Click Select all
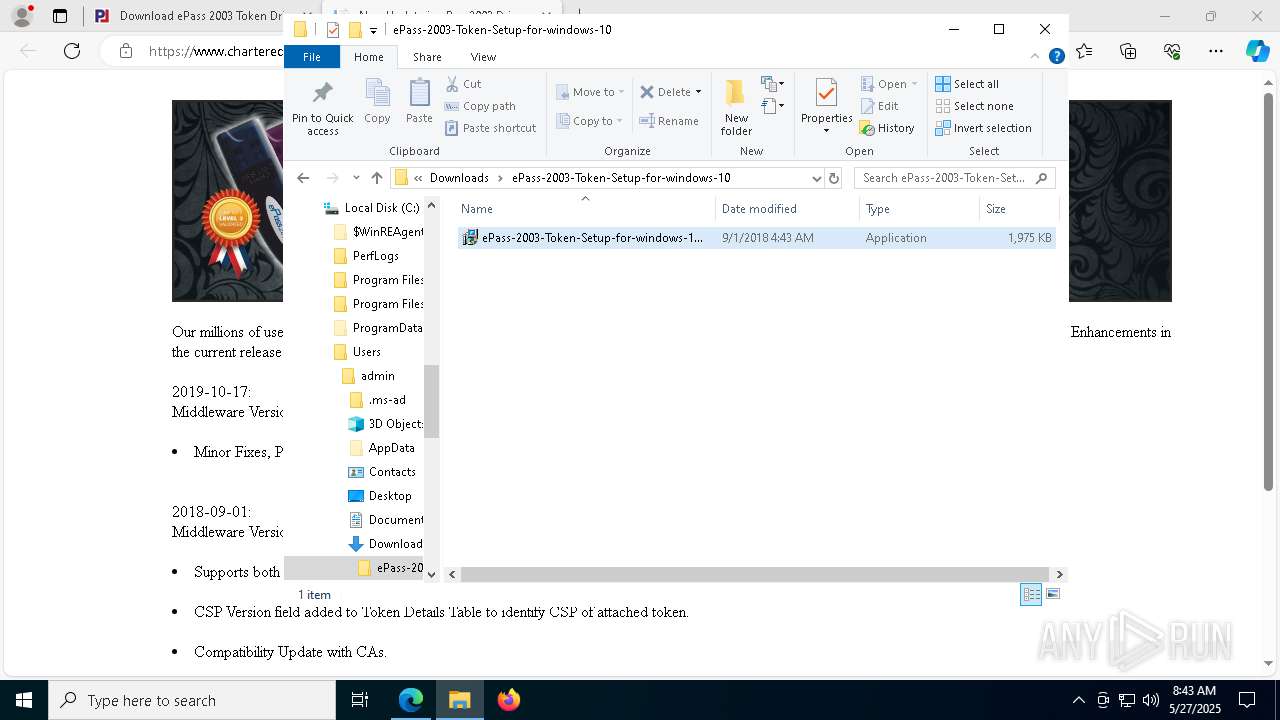Viewport: 1280px width, 720px height. pyautogui.click(x=967, y=84)
